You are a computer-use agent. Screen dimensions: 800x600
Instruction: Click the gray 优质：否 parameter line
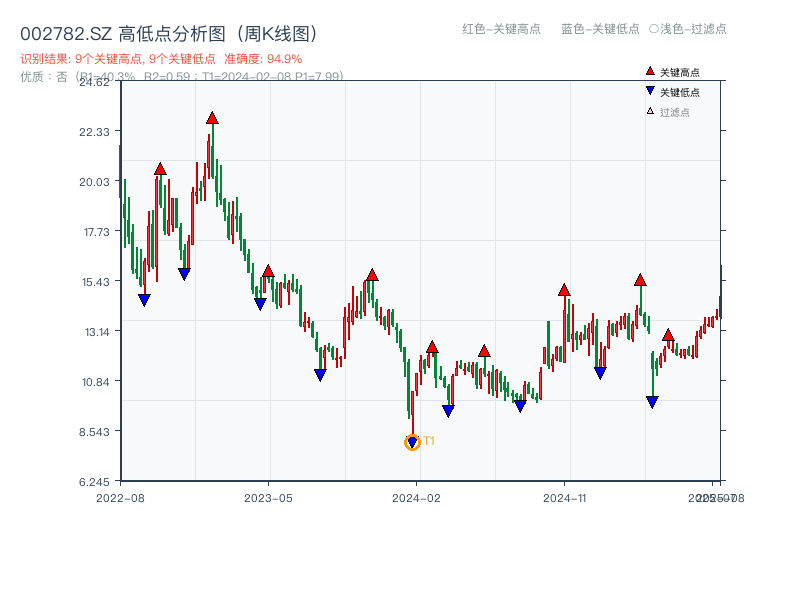[182, 77]
